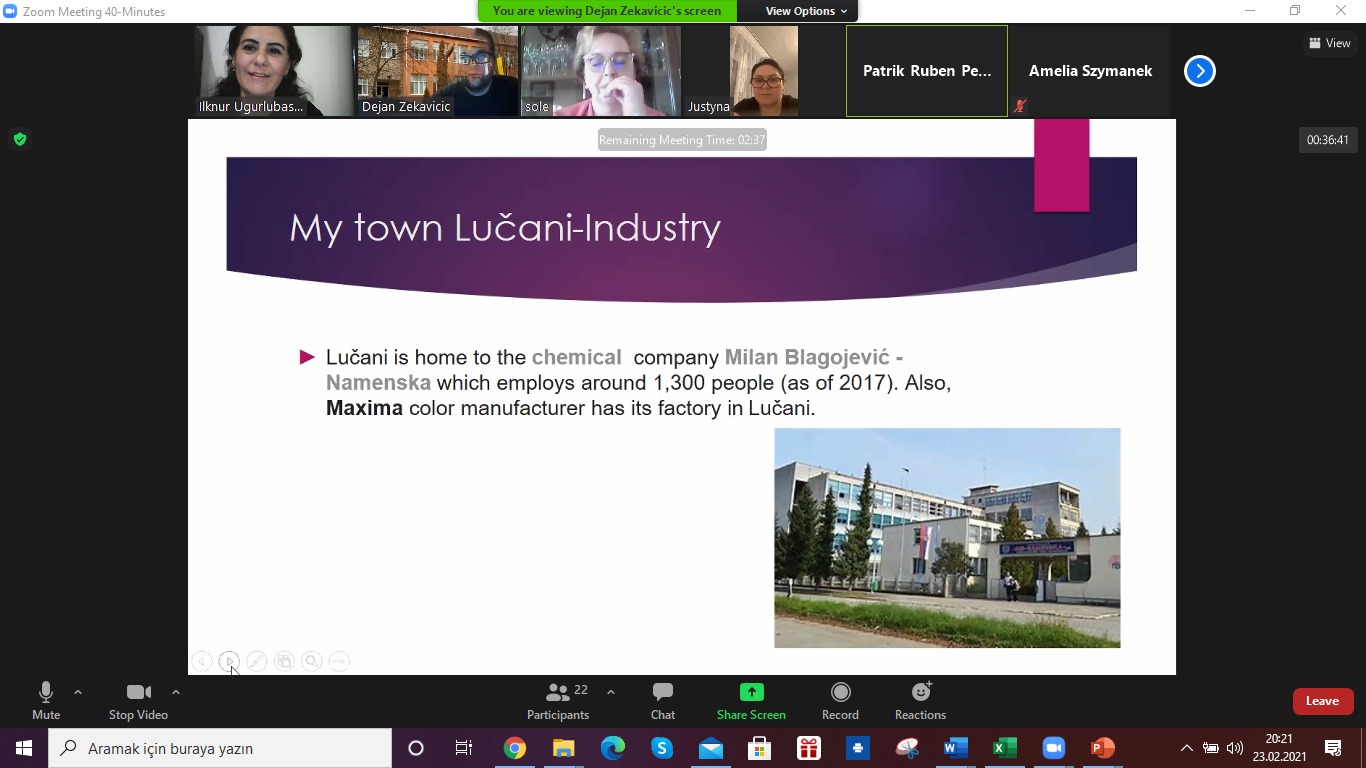The image size is (1366, 768).
Task: Select Dejan Zekavicic video thumbnail
Action: click(x=438, y=71)
